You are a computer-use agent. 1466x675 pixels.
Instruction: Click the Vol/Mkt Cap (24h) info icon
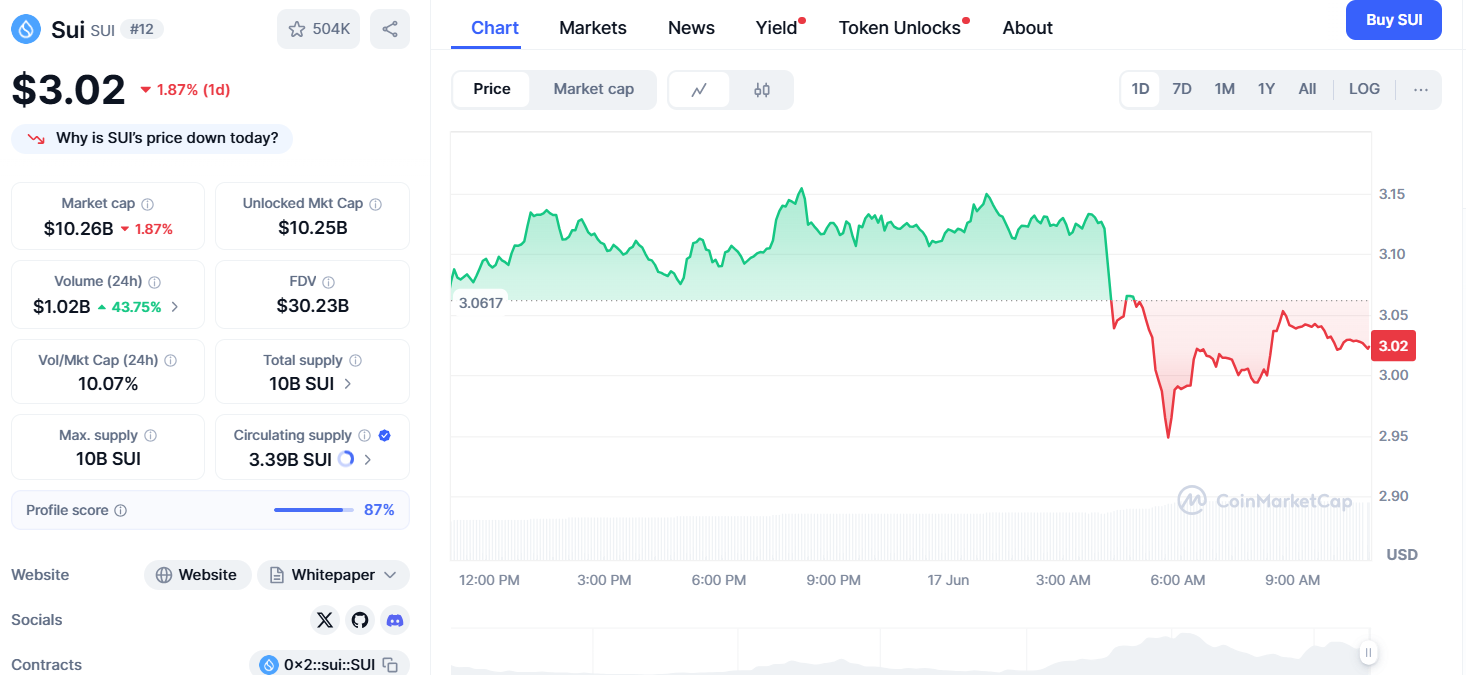click(x=171, y=360)
